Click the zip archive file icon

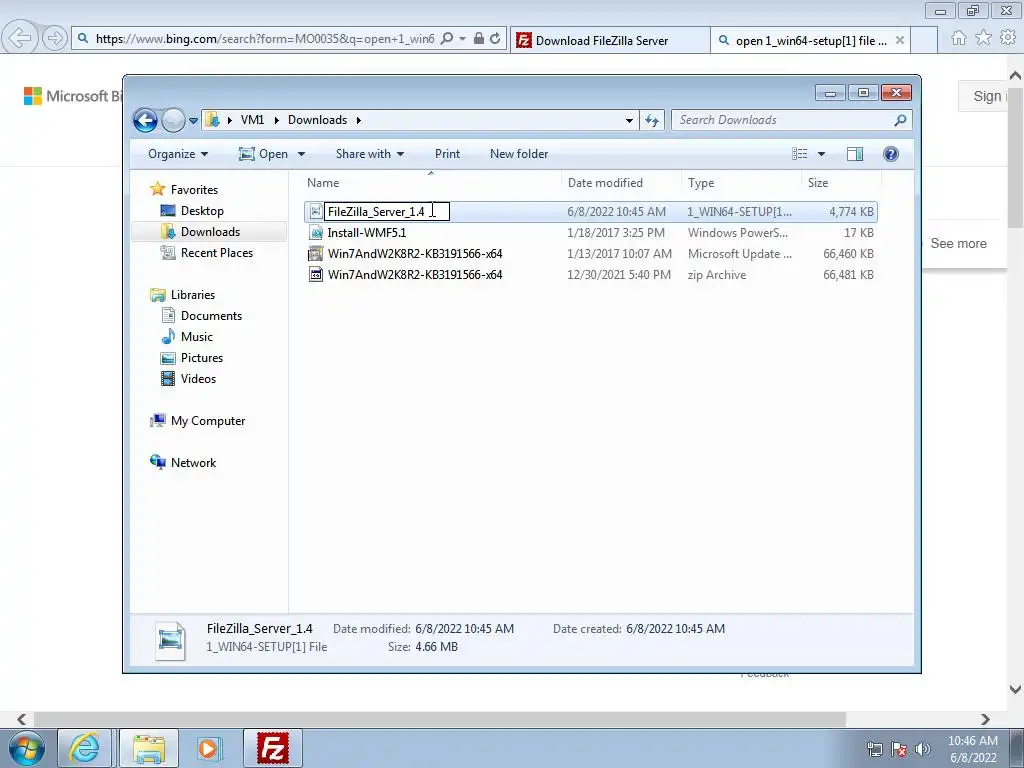click(315, 275)
